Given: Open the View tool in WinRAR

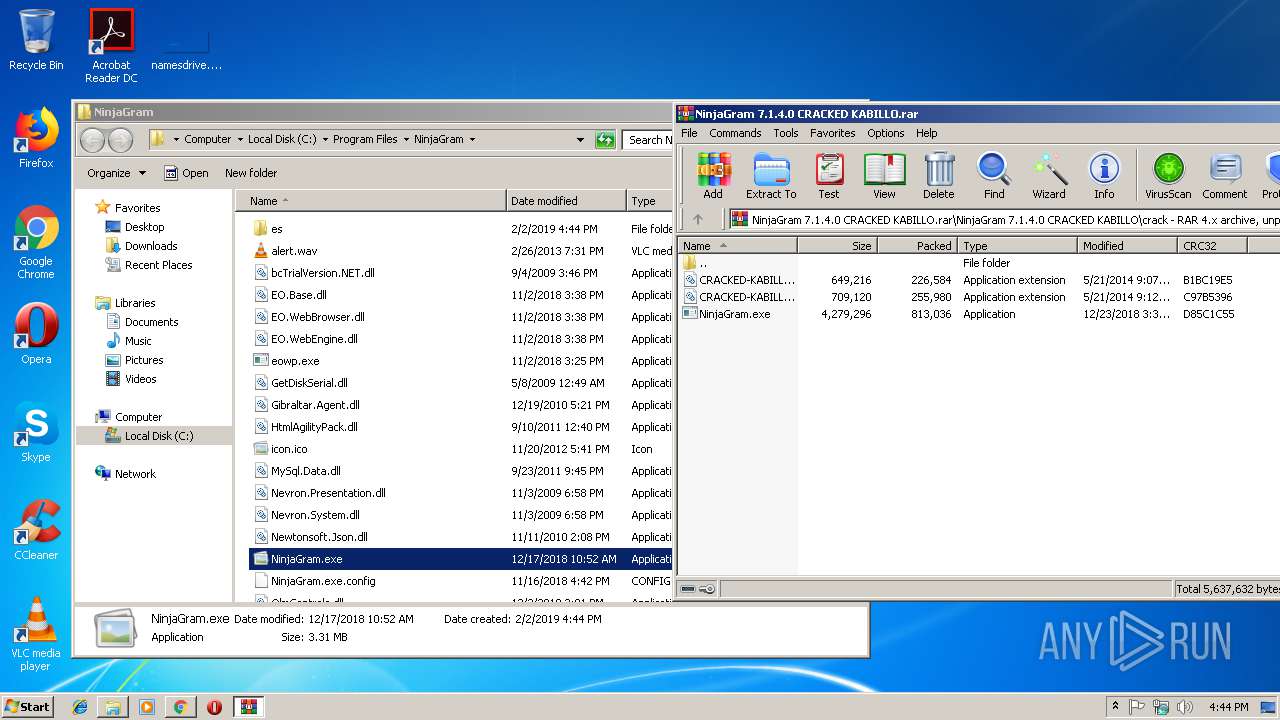Looking at the screenshot, I should click(x=884, y=176).
